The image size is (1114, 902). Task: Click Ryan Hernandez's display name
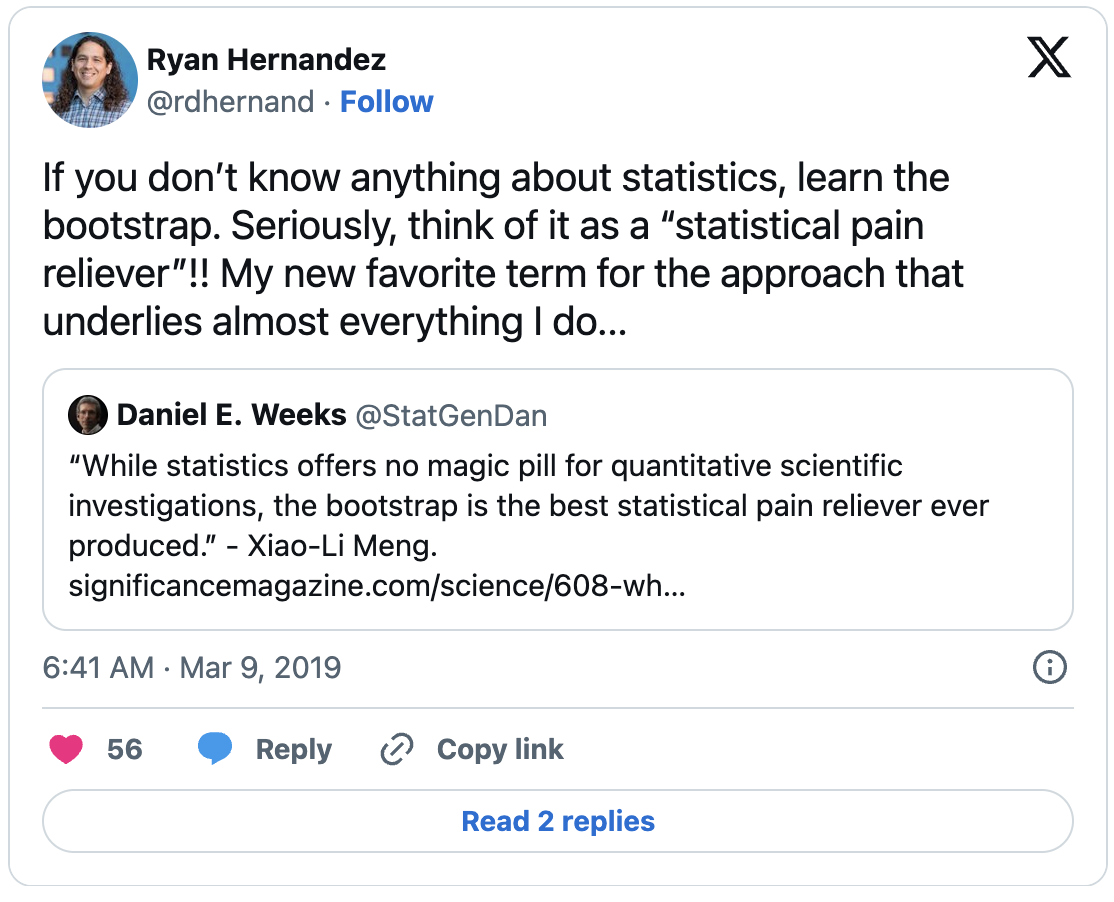(x=265, y=59)
